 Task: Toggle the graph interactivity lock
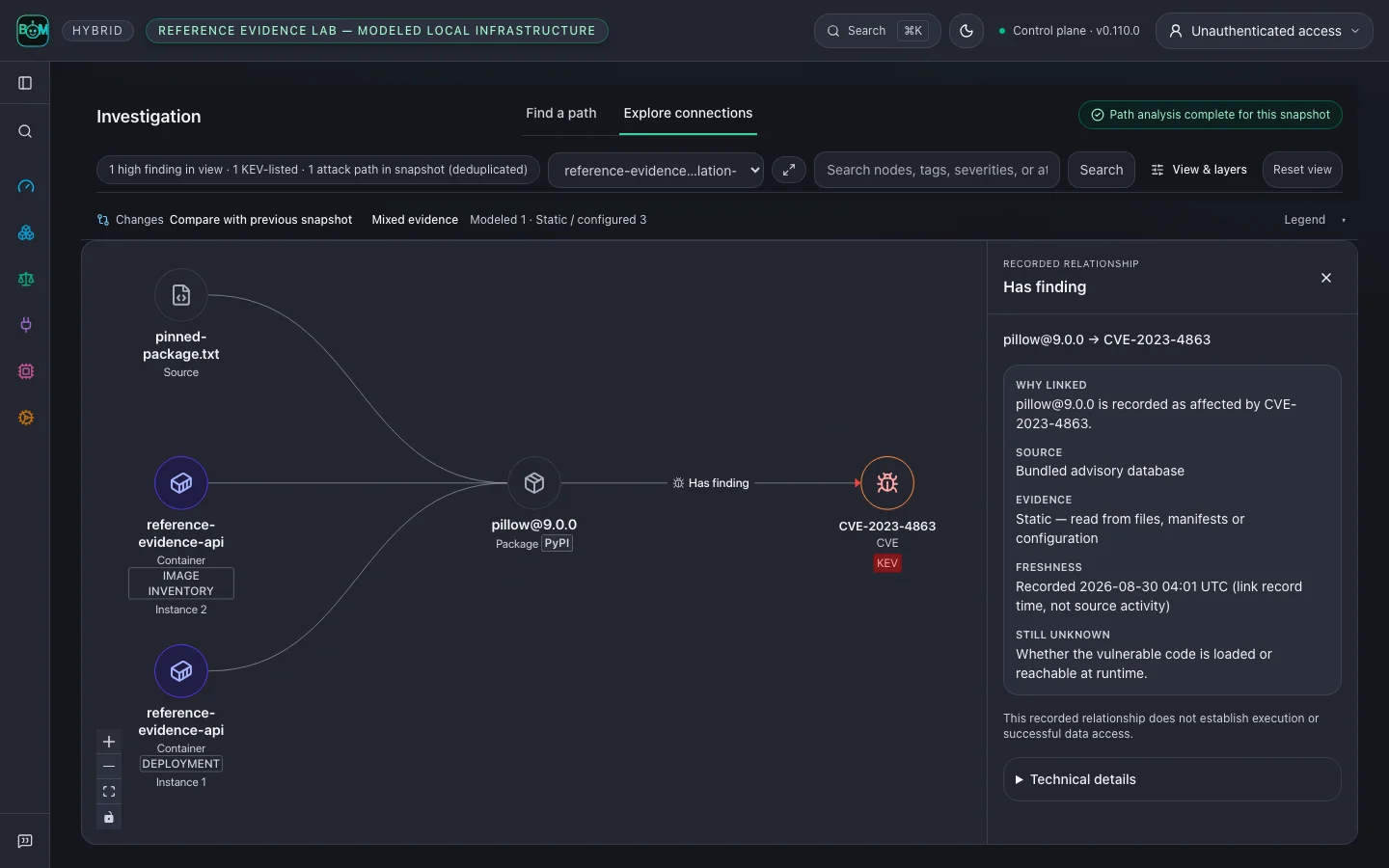109,818
